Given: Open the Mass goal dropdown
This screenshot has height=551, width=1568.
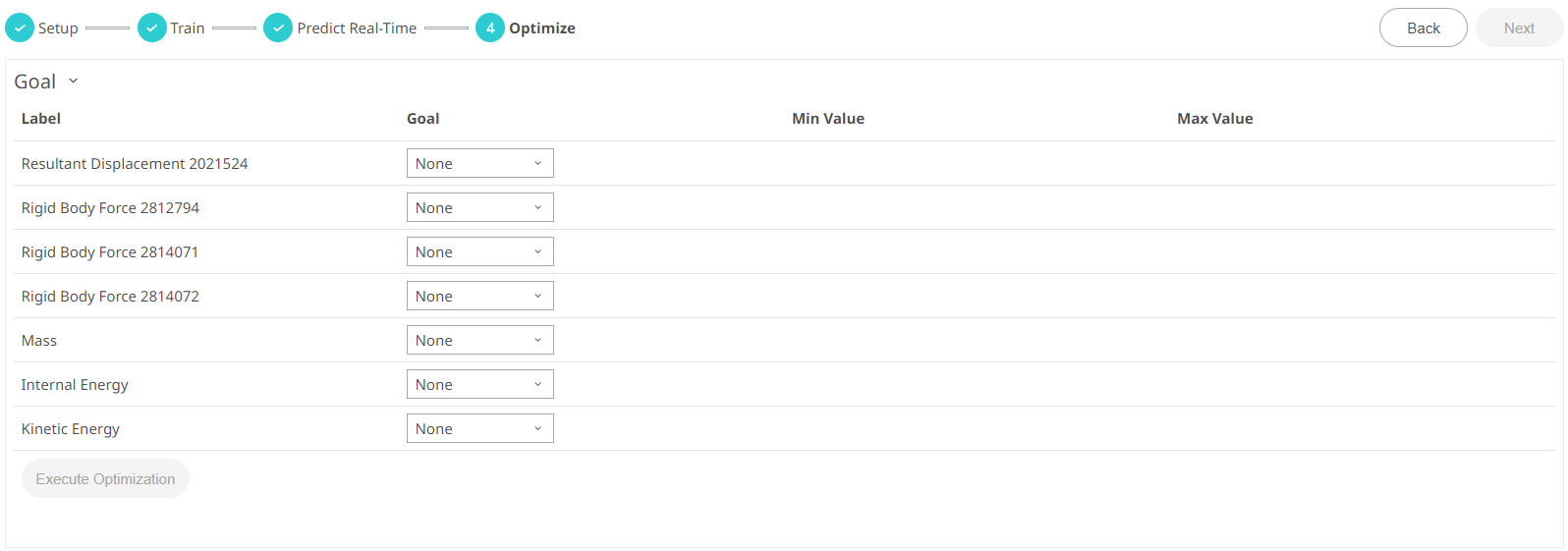Looking at the screenshot, I should (479, 341).
